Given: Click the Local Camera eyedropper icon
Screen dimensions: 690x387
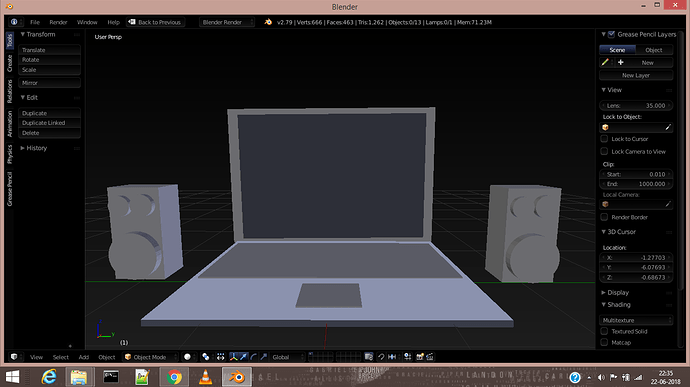Looking at the screenshot, I should [x=668, y=204].
